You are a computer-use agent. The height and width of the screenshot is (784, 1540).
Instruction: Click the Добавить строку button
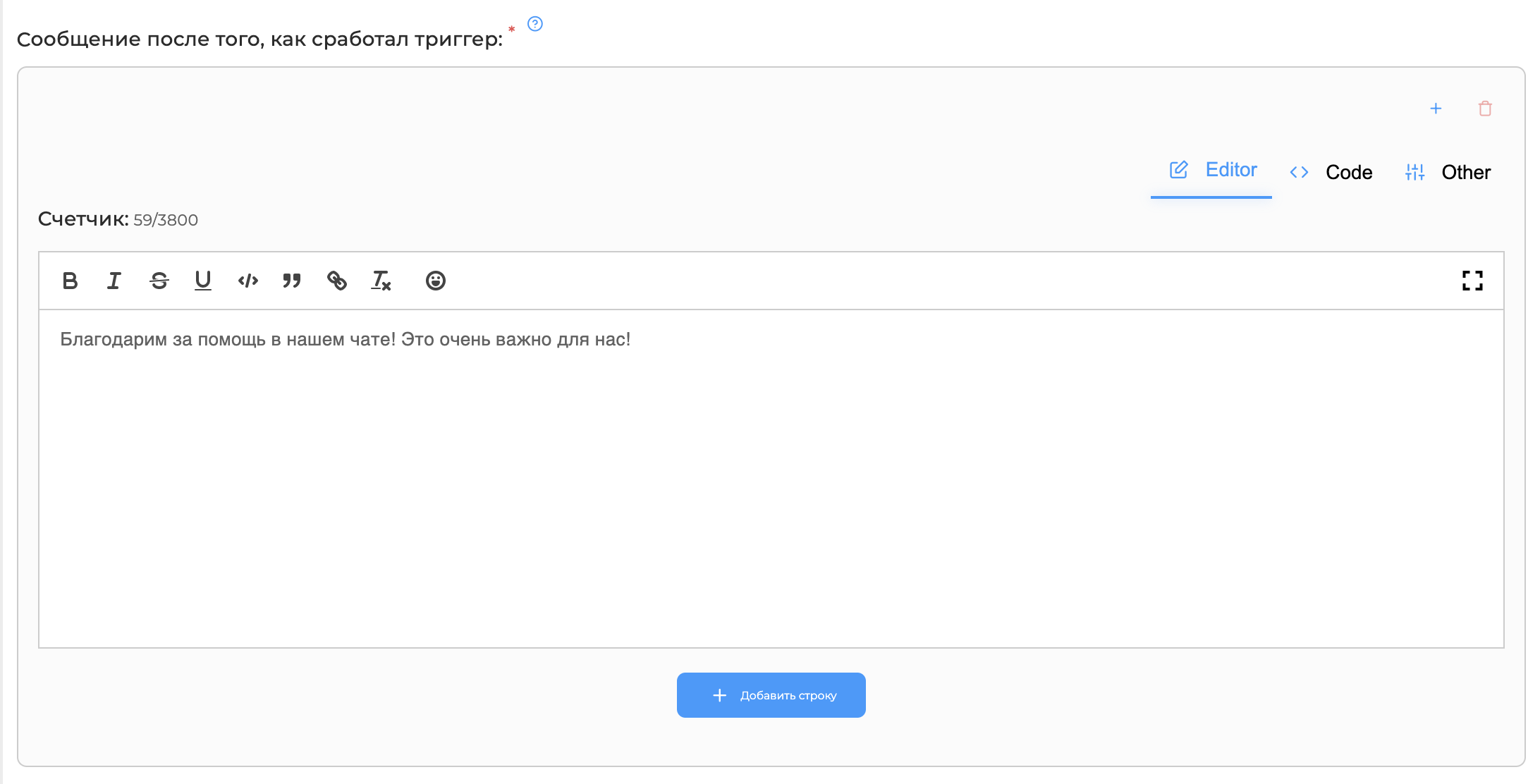[x=771, y=695]
